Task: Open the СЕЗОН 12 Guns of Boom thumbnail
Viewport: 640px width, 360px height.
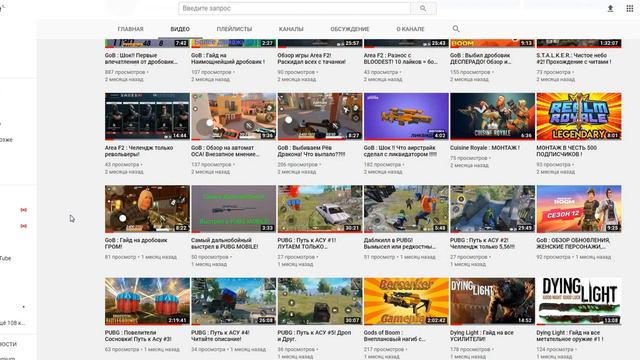Action: [579, 209]
